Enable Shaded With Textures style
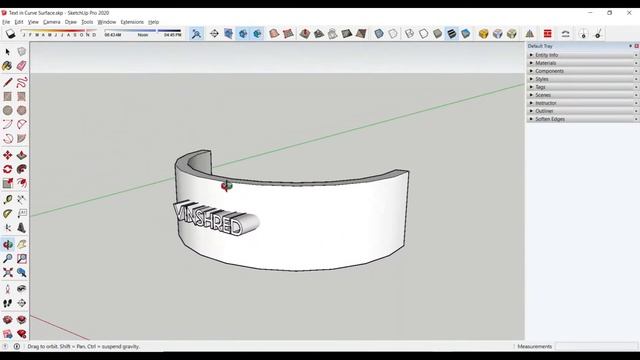Screen dimensions: 640x360 [451, 33]
